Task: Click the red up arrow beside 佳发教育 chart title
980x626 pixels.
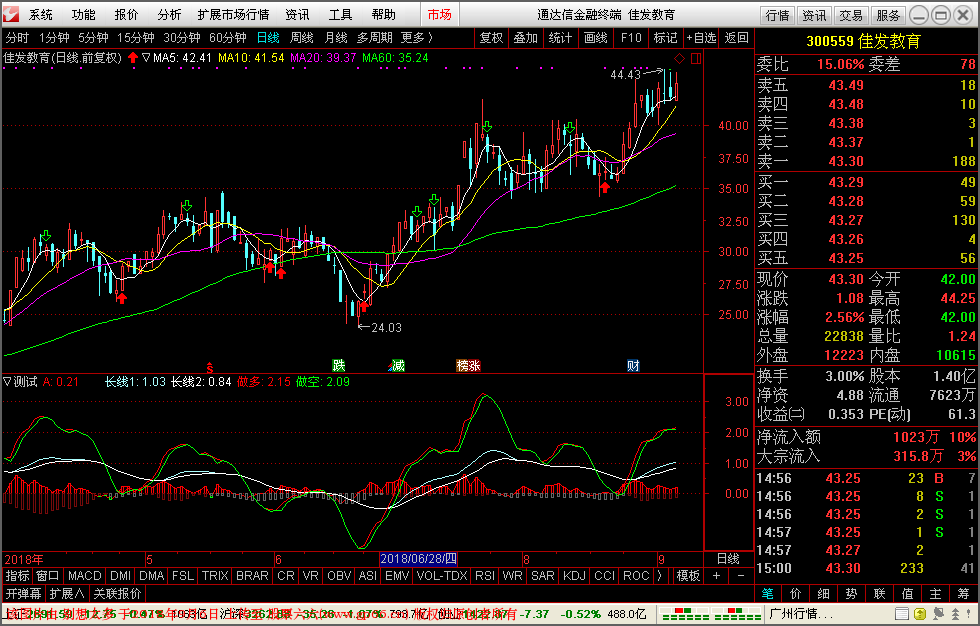Action: click(132, 57)
